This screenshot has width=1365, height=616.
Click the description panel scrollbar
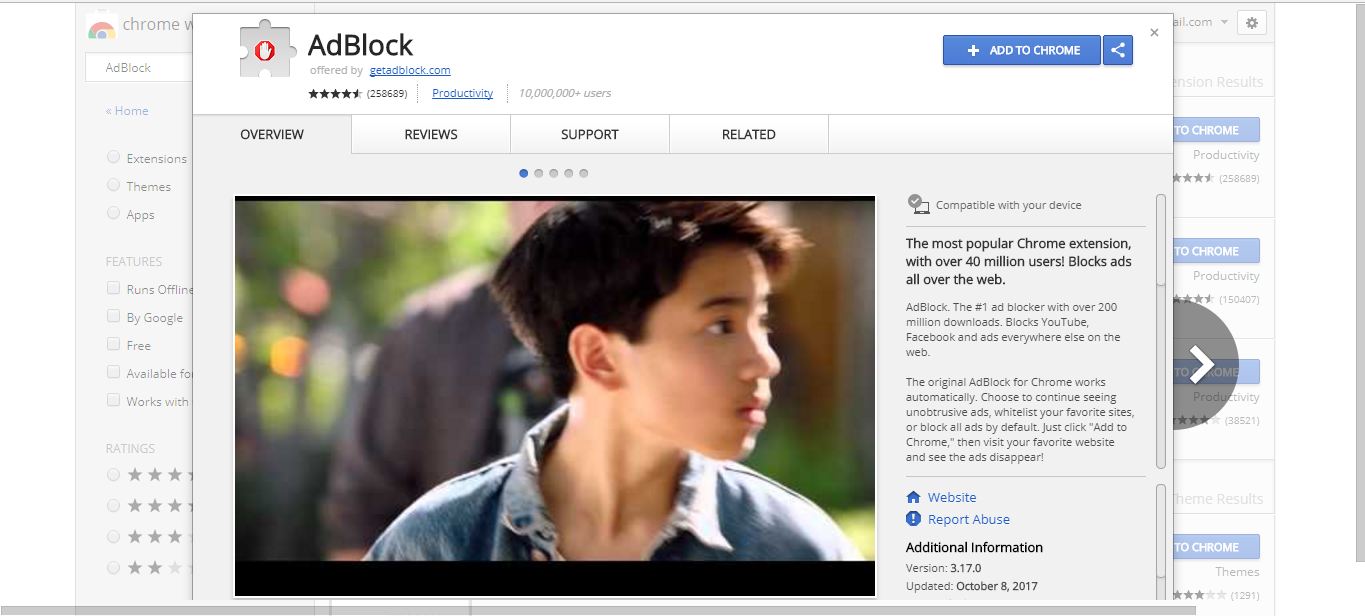[x=1161, y=331]
